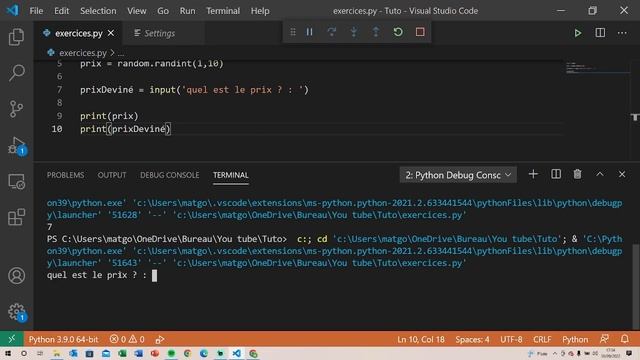Close the terminal panel
This screenshot has width=640, height=360.
coord(622,174)
